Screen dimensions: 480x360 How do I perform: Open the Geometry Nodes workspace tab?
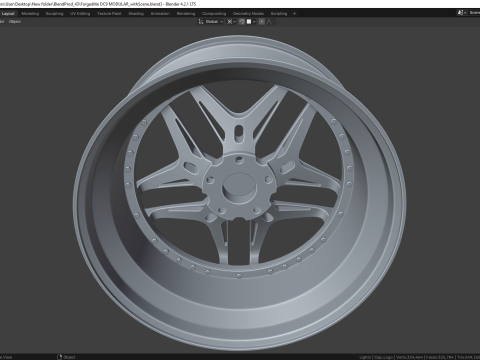coord(248,14)
